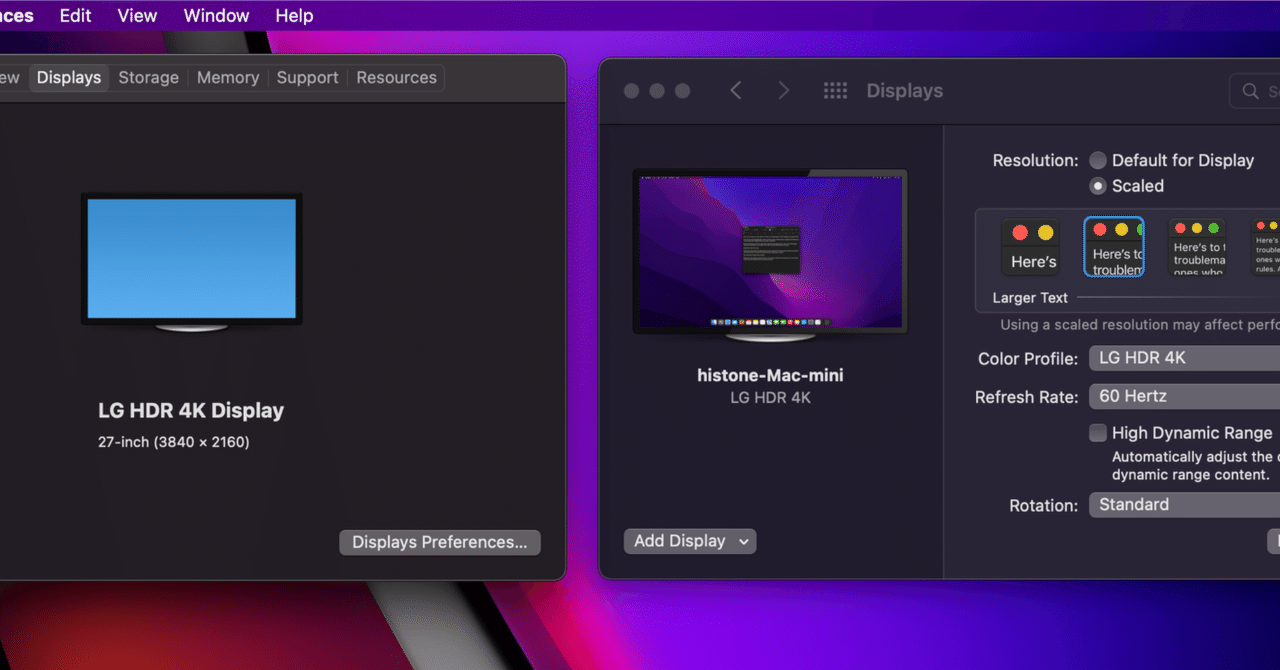Switch to the Storage tab
This screenshot has width=1280, height=670.
point(148,78)
